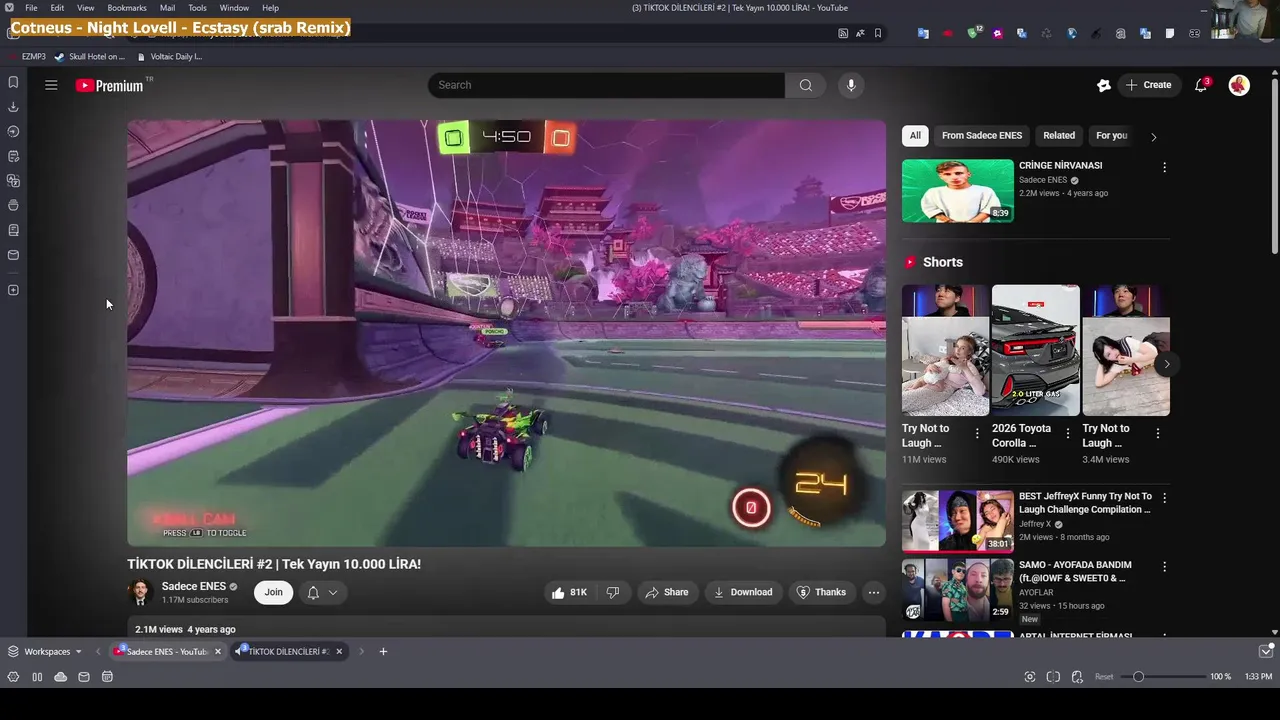The height and width of the screenshot is (720, 1280).
Task: Select the Related filter chip
Action: pos(1059,136)
